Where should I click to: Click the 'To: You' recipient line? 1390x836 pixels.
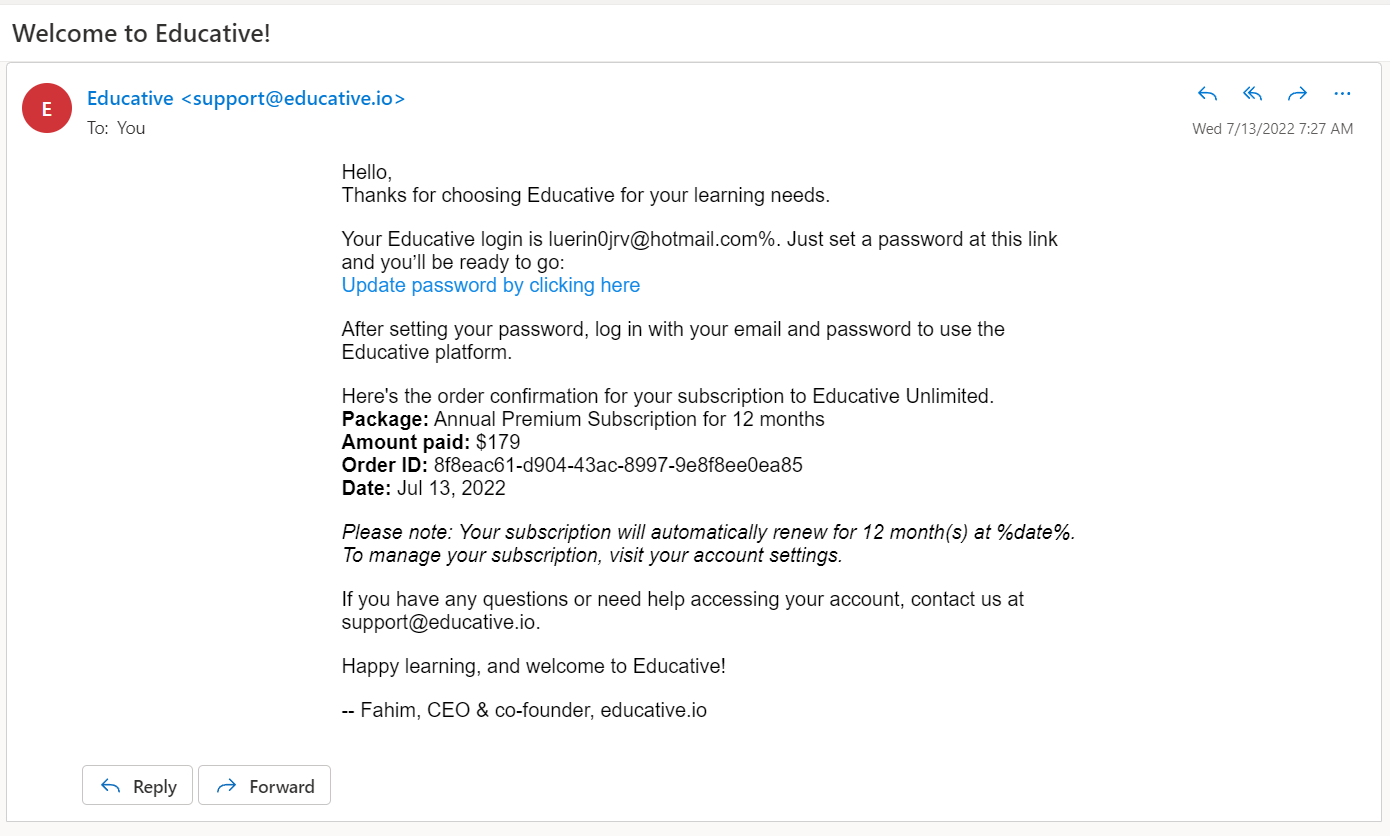tap(116, 128)
